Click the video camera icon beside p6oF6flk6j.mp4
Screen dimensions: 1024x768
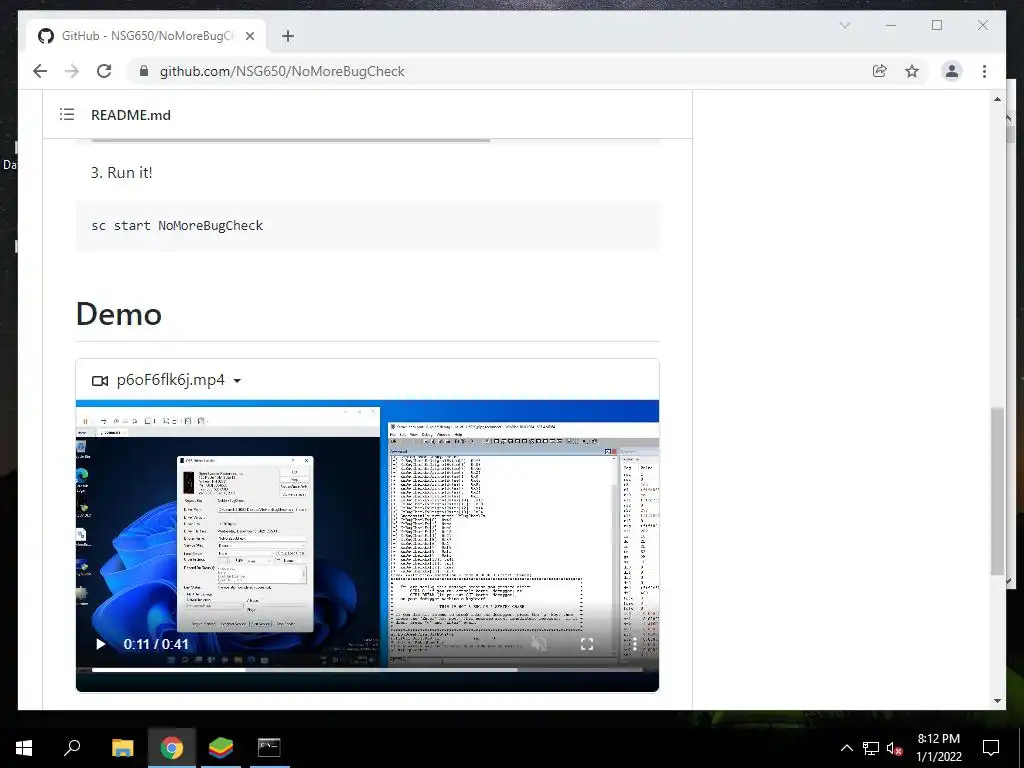[x=100, y=380]
